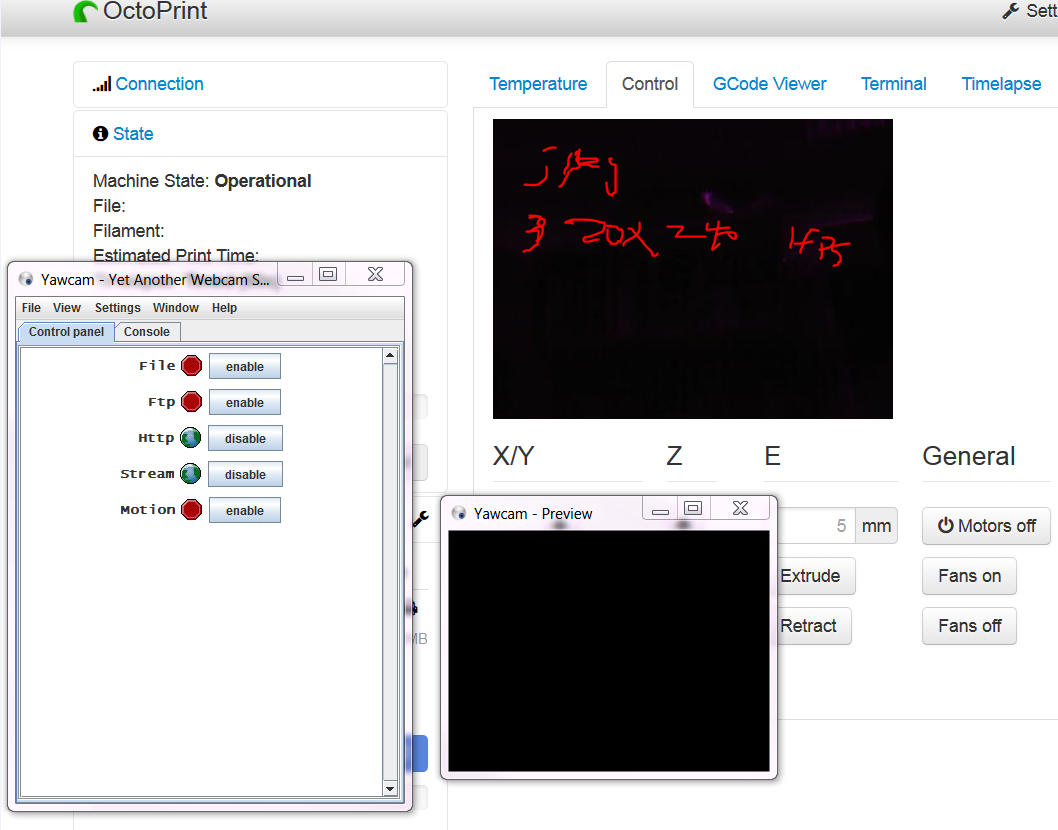1058x830 pixels.
Task: Click the 'X/Y' section heading
Action: (x=513, y=456)
